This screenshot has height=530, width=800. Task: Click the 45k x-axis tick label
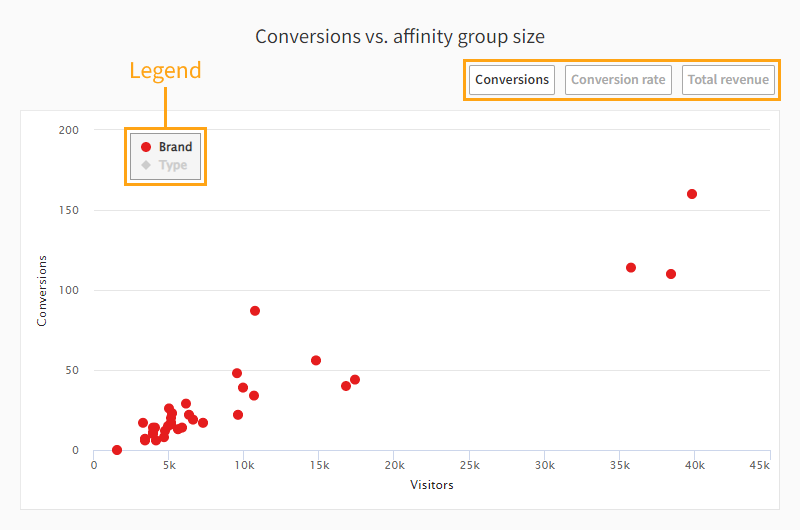coord(758,465)
